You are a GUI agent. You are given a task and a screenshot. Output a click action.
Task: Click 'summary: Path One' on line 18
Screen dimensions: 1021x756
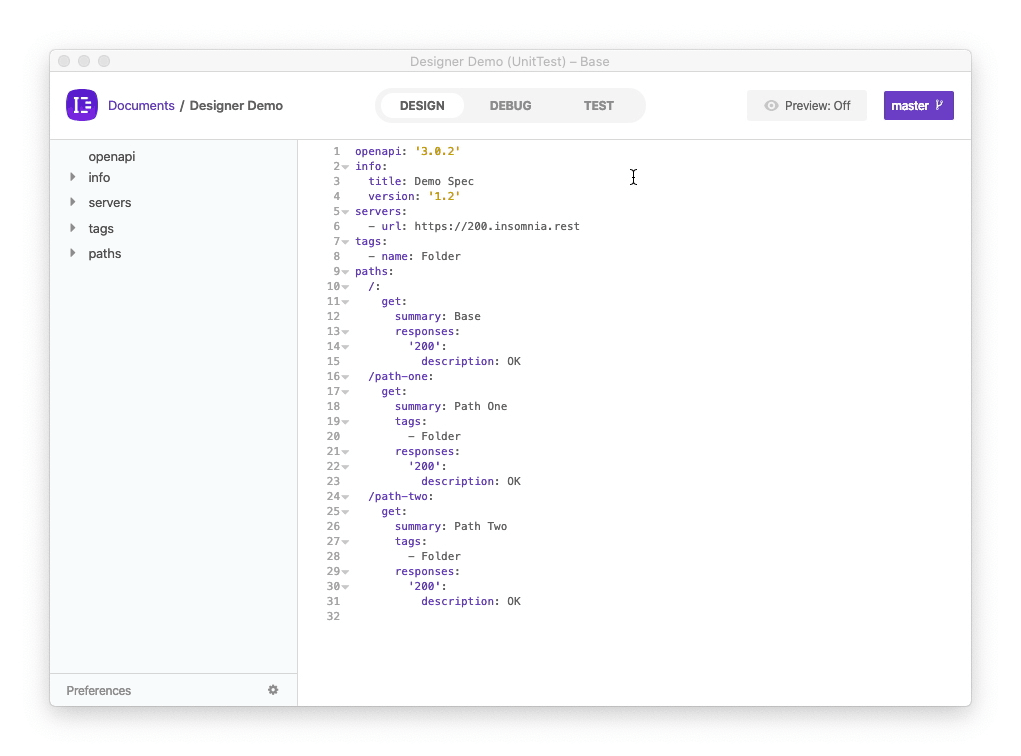click(x=451, y=406)
